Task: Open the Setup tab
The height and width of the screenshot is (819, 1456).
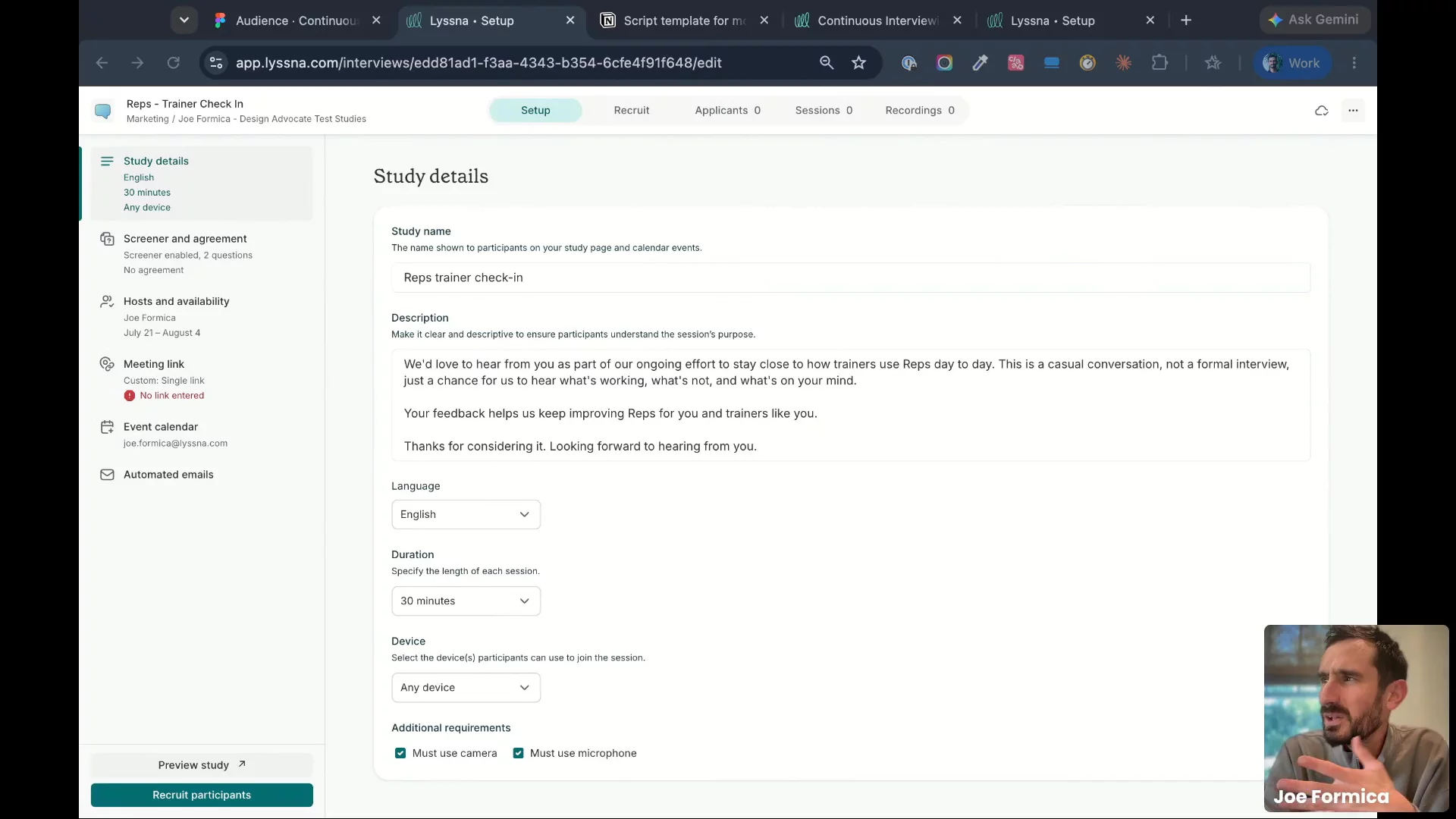Action: pyautogui.click(x=535, y=110)
